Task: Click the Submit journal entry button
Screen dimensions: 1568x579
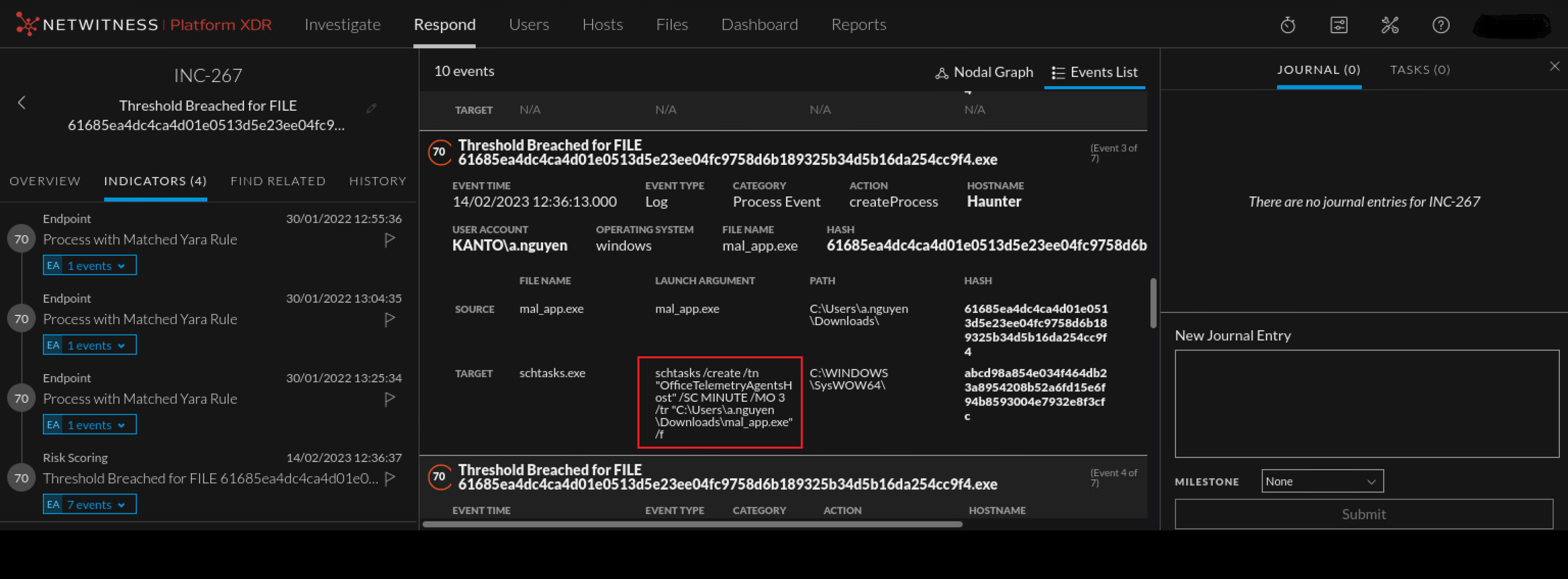Action: pos(1363,514)
